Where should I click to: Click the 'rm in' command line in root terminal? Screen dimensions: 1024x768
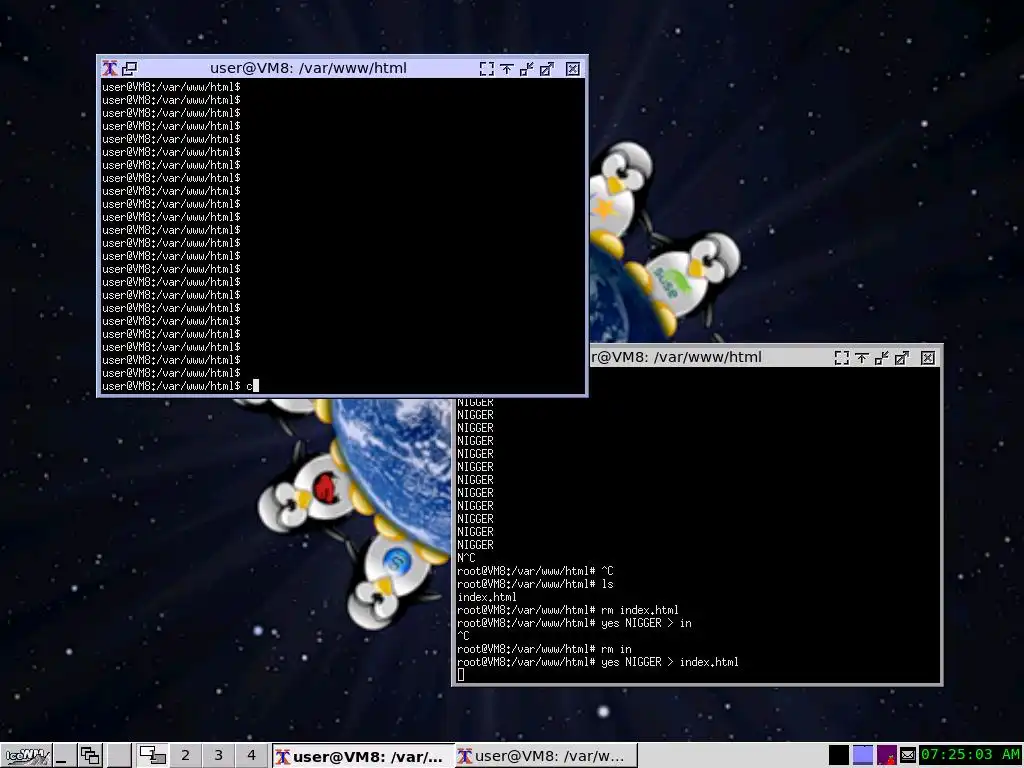click(545, 649)
